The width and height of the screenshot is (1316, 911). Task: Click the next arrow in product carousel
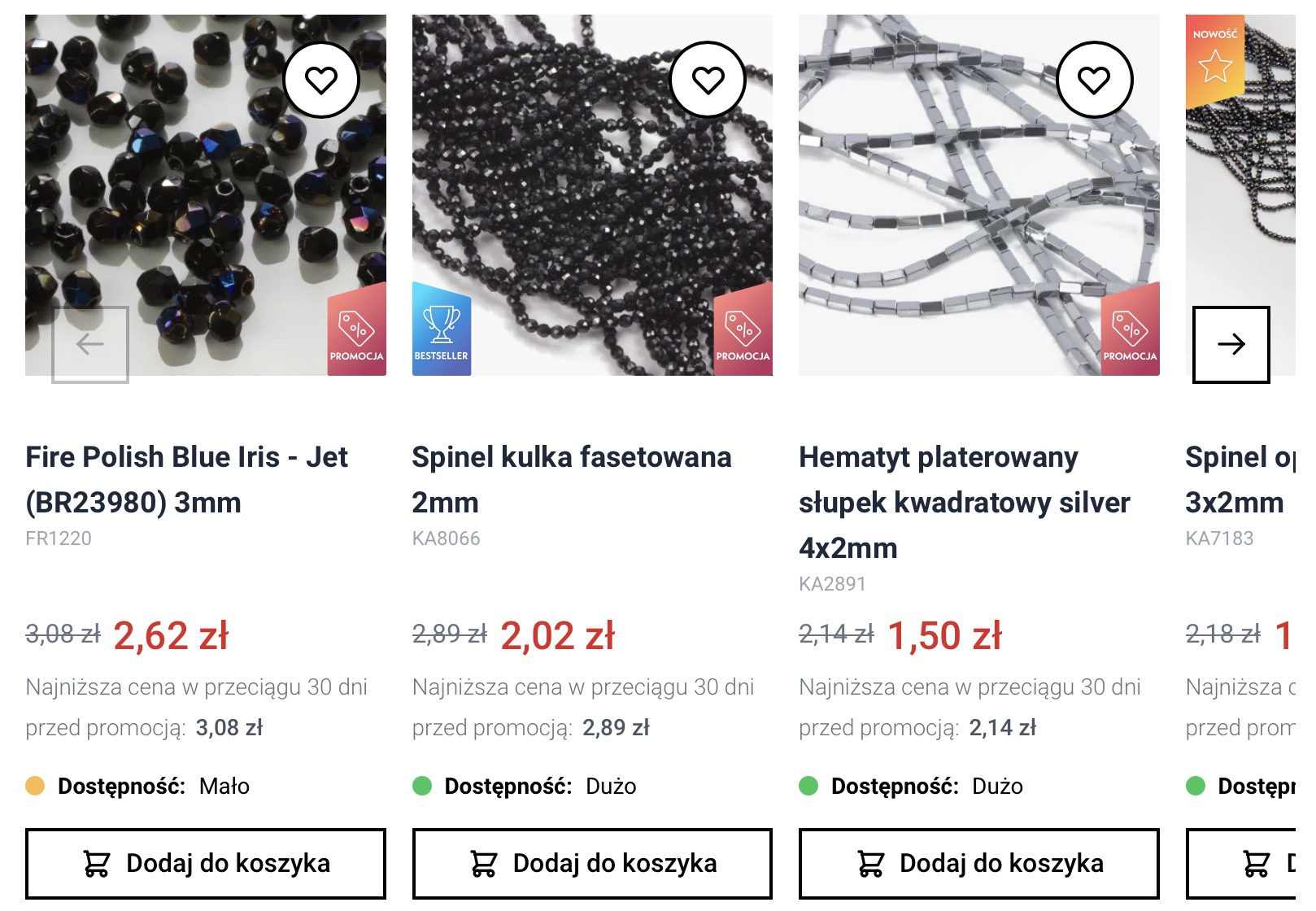[x=1231, y=344]
